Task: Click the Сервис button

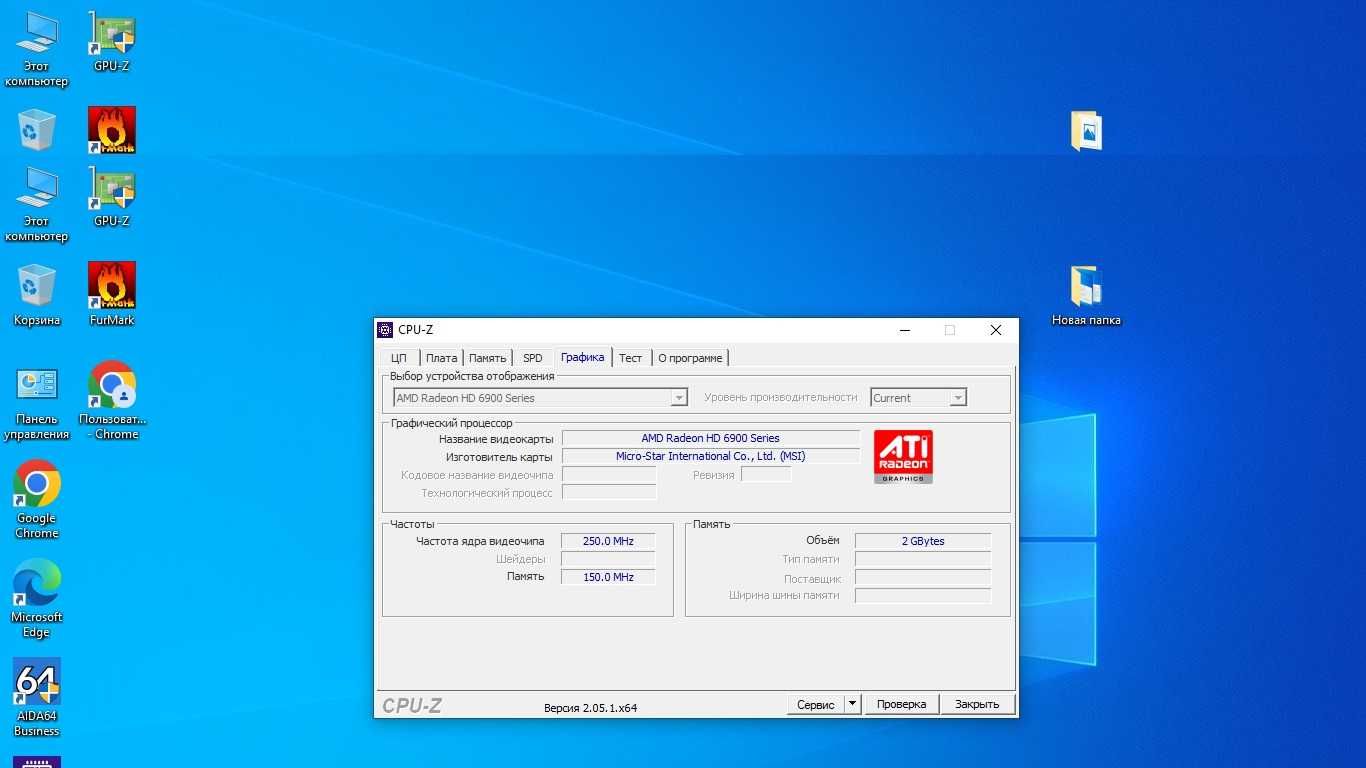Action: [816, 704]
